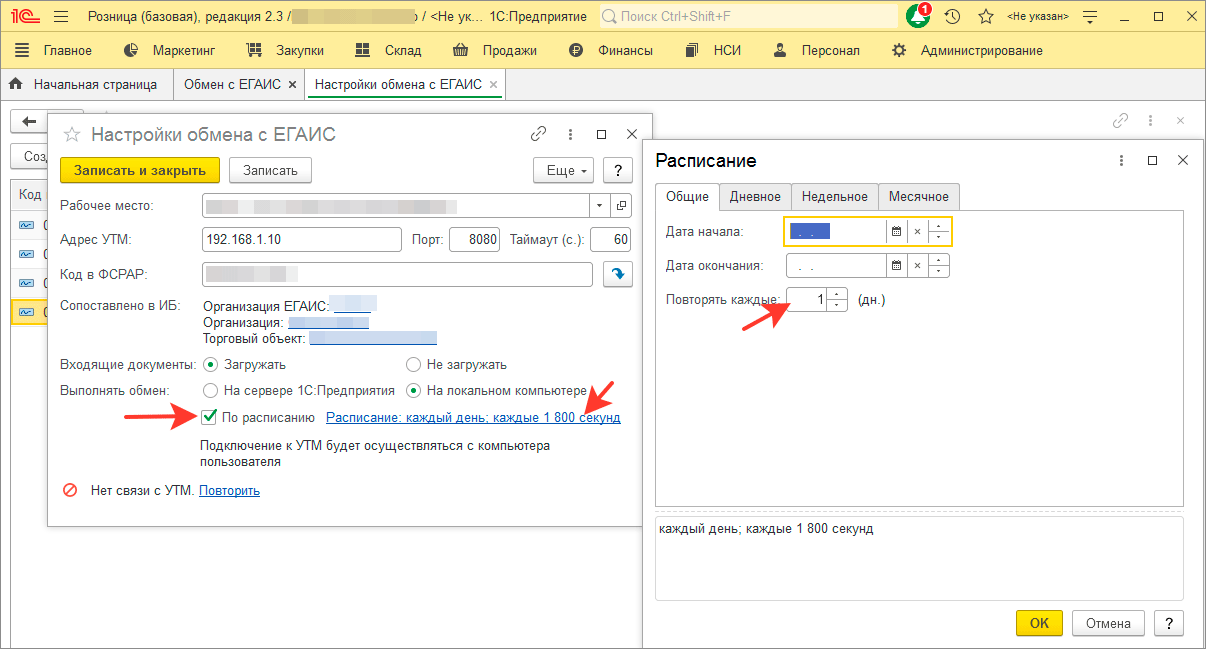Click the blue arrow button next to Код в ФСРАР
Screen dimensions: 1206x649
(x=617, y=274)
